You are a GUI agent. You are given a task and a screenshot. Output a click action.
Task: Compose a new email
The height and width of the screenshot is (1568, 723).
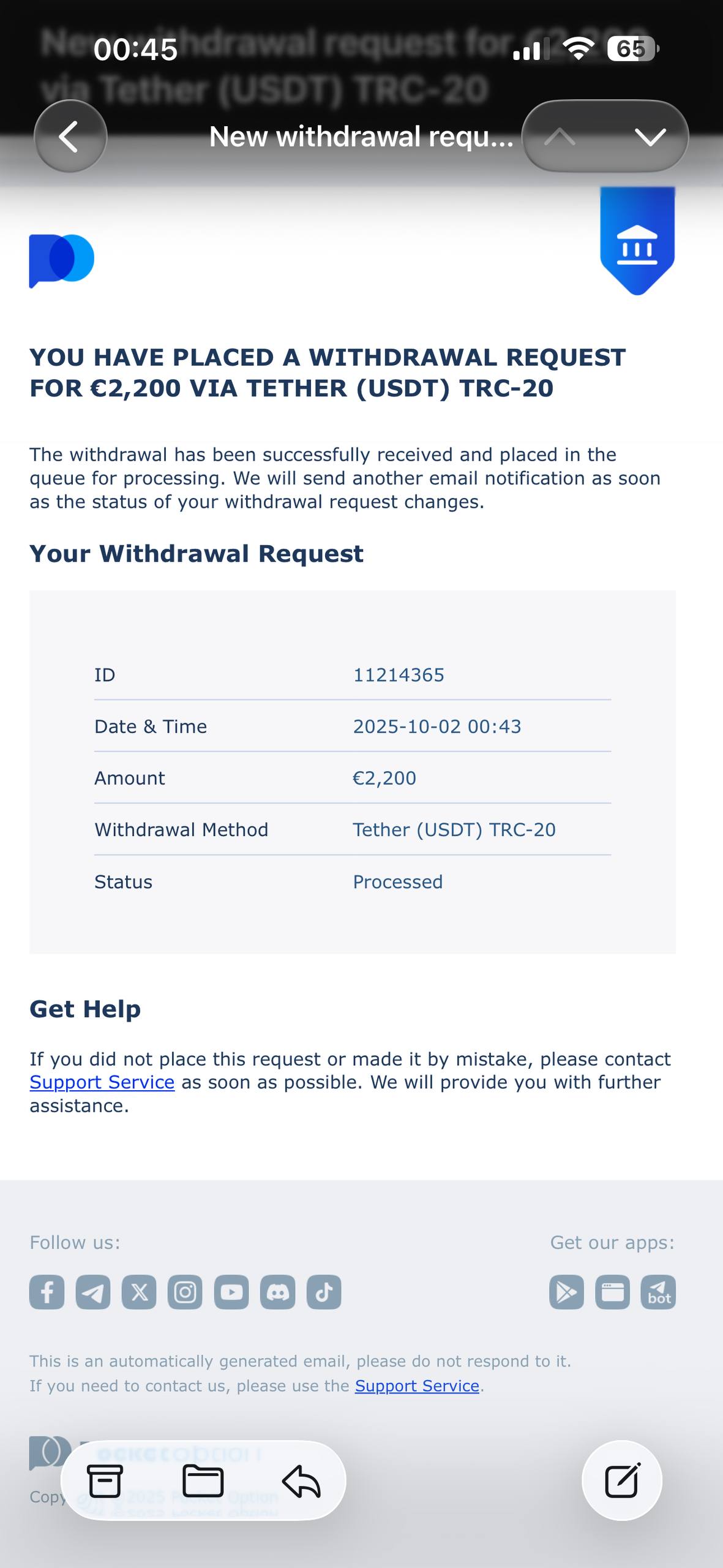(622, 1480)
